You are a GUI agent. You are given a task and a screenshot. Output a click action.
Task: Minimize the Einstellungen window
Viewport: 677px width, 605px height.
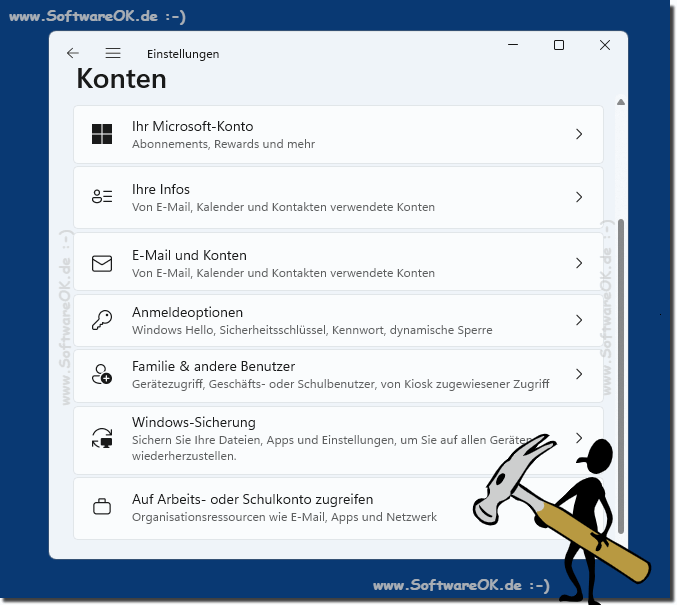513,44
